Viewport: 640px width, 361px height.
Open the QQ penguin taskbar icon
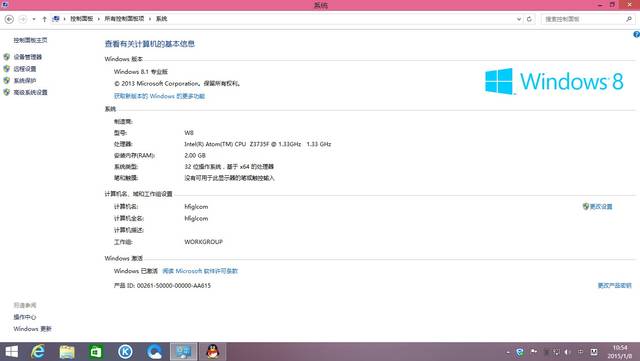pos(213,352)
